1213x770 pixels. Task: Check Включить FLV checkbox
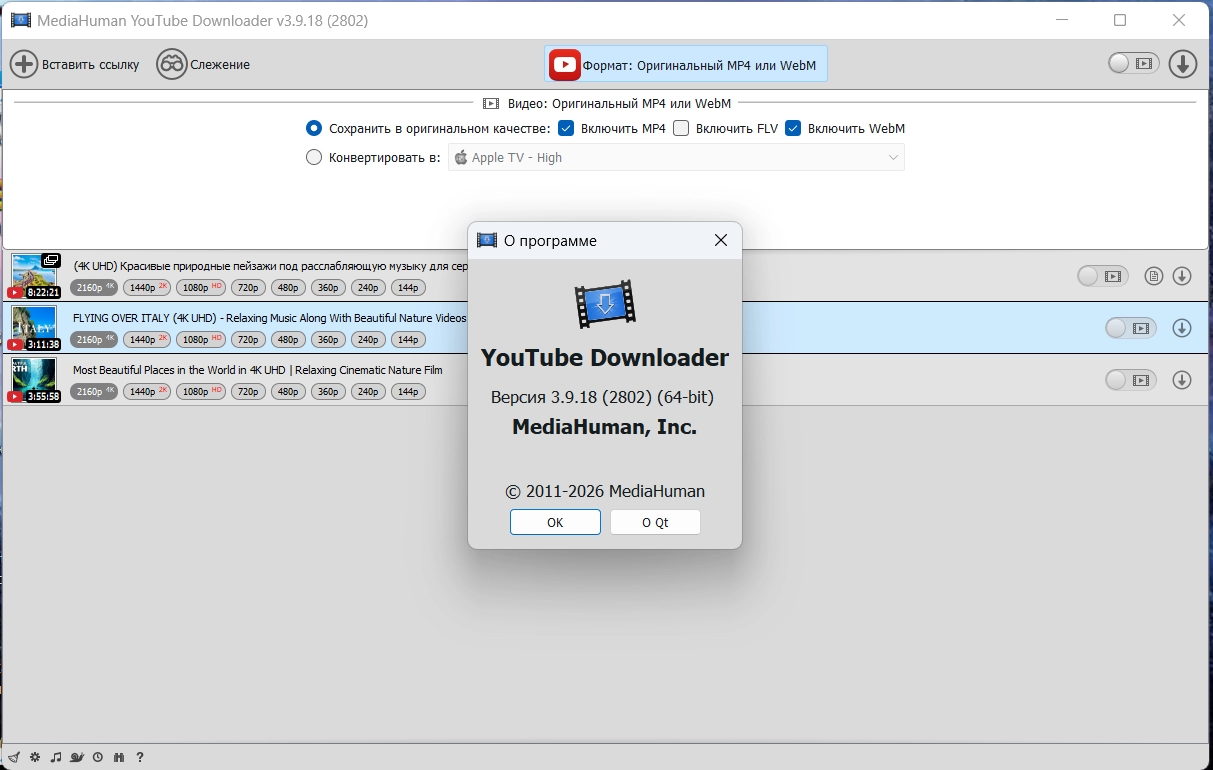tap(681, 128)
